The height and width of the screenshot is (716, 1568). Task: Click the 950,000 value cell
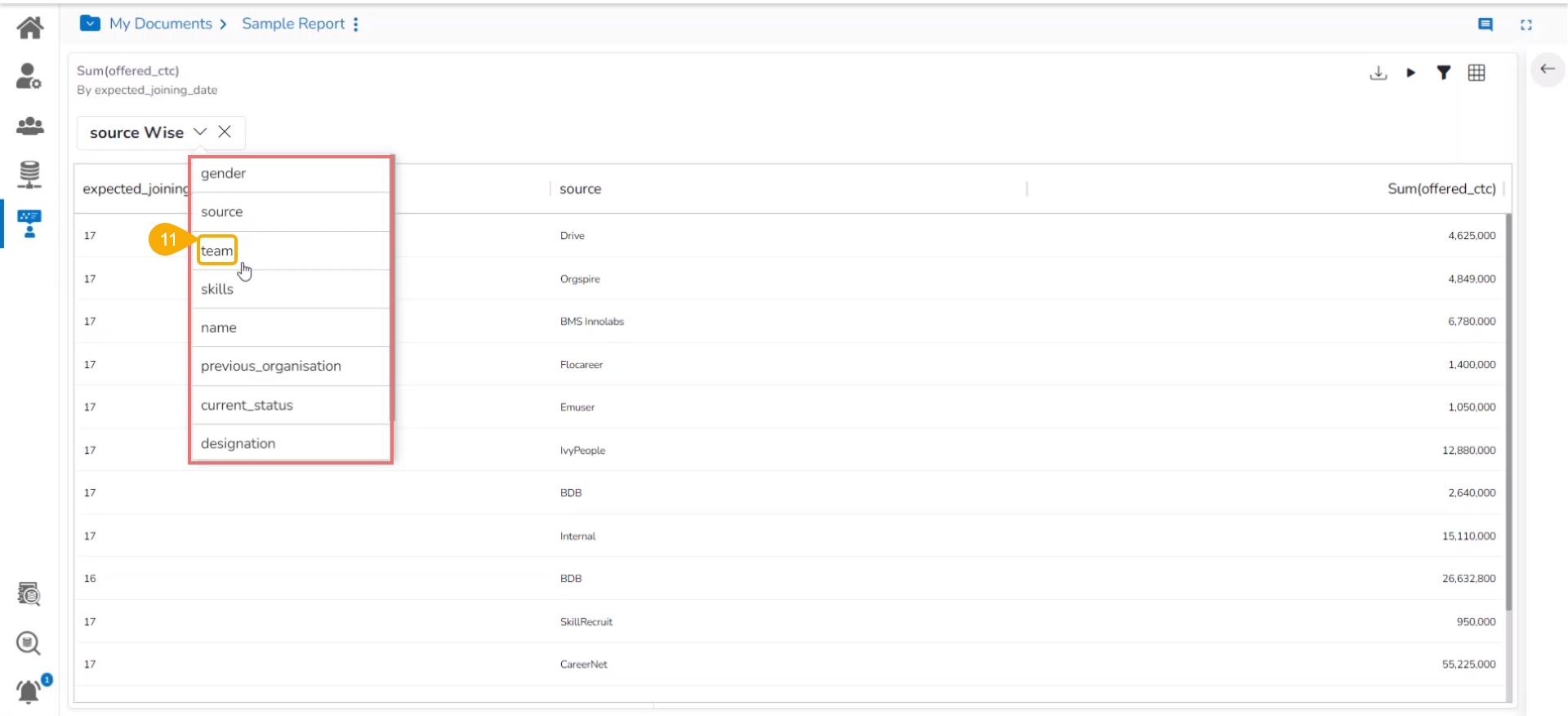pyautogui.click(x=1477, y=622)
